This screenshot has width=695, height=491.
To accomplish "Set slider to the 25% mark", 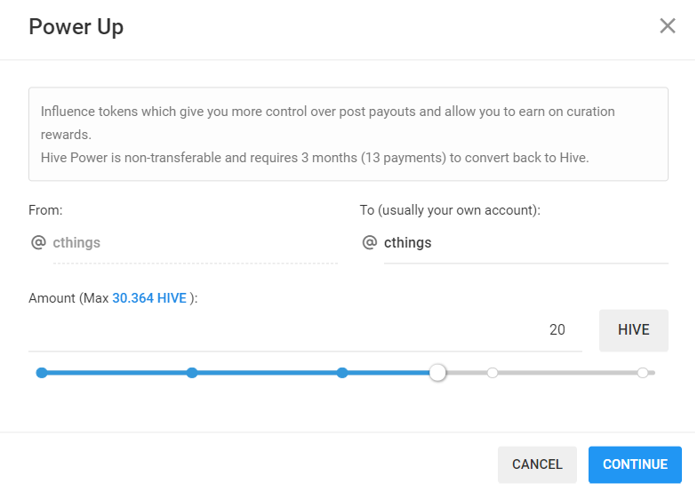I will [x=192, y=373].
